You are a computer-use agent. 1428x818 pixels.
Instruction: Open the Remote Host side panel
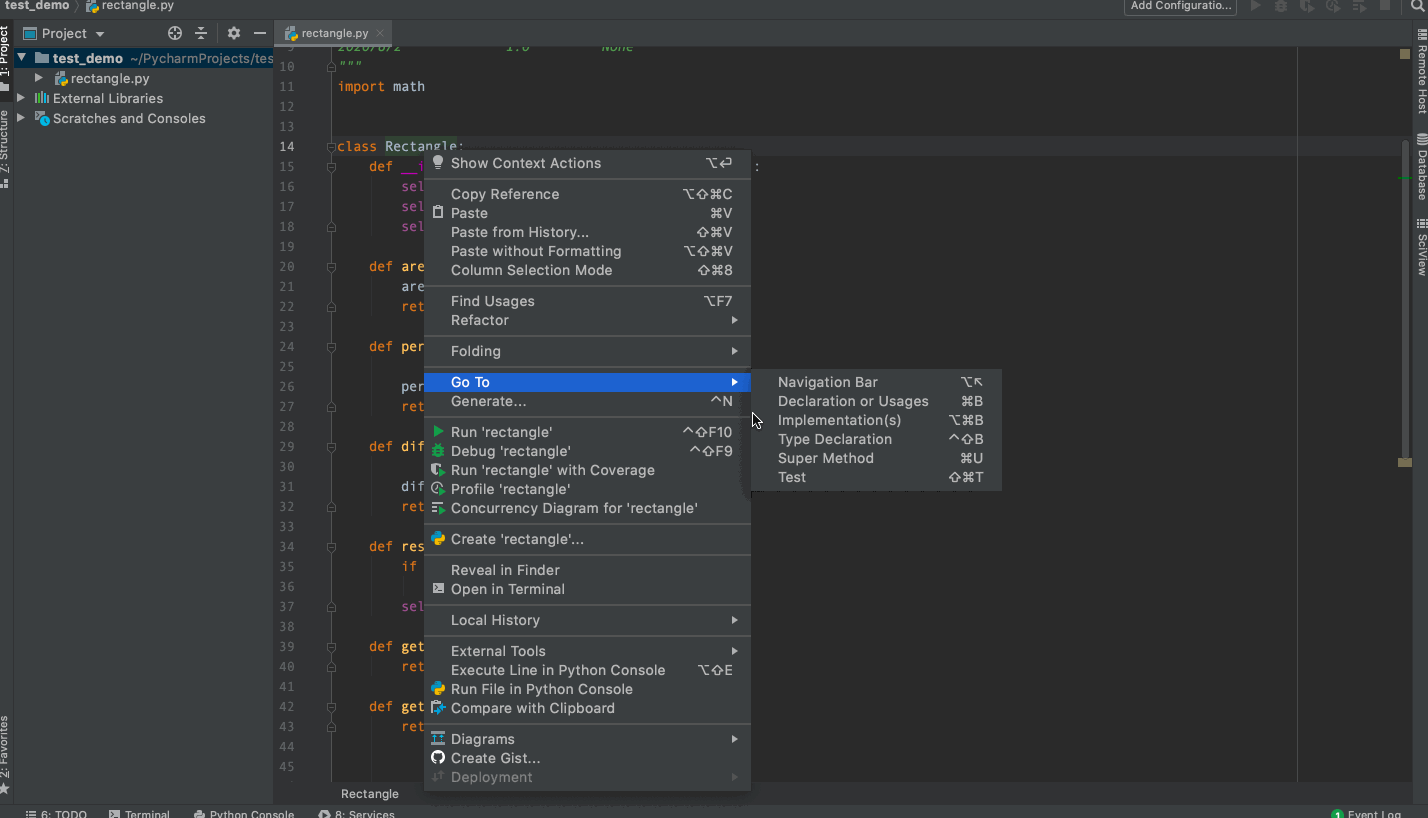pos(1420,72)
